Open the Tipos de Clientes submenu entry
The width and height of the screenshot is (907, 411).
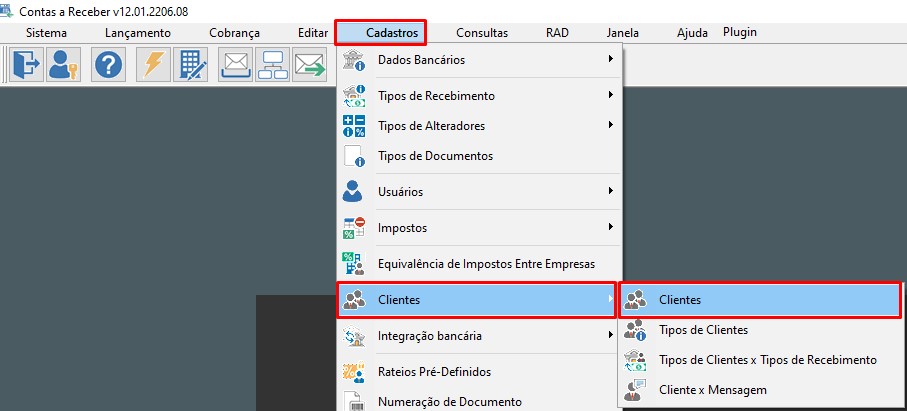759,330
